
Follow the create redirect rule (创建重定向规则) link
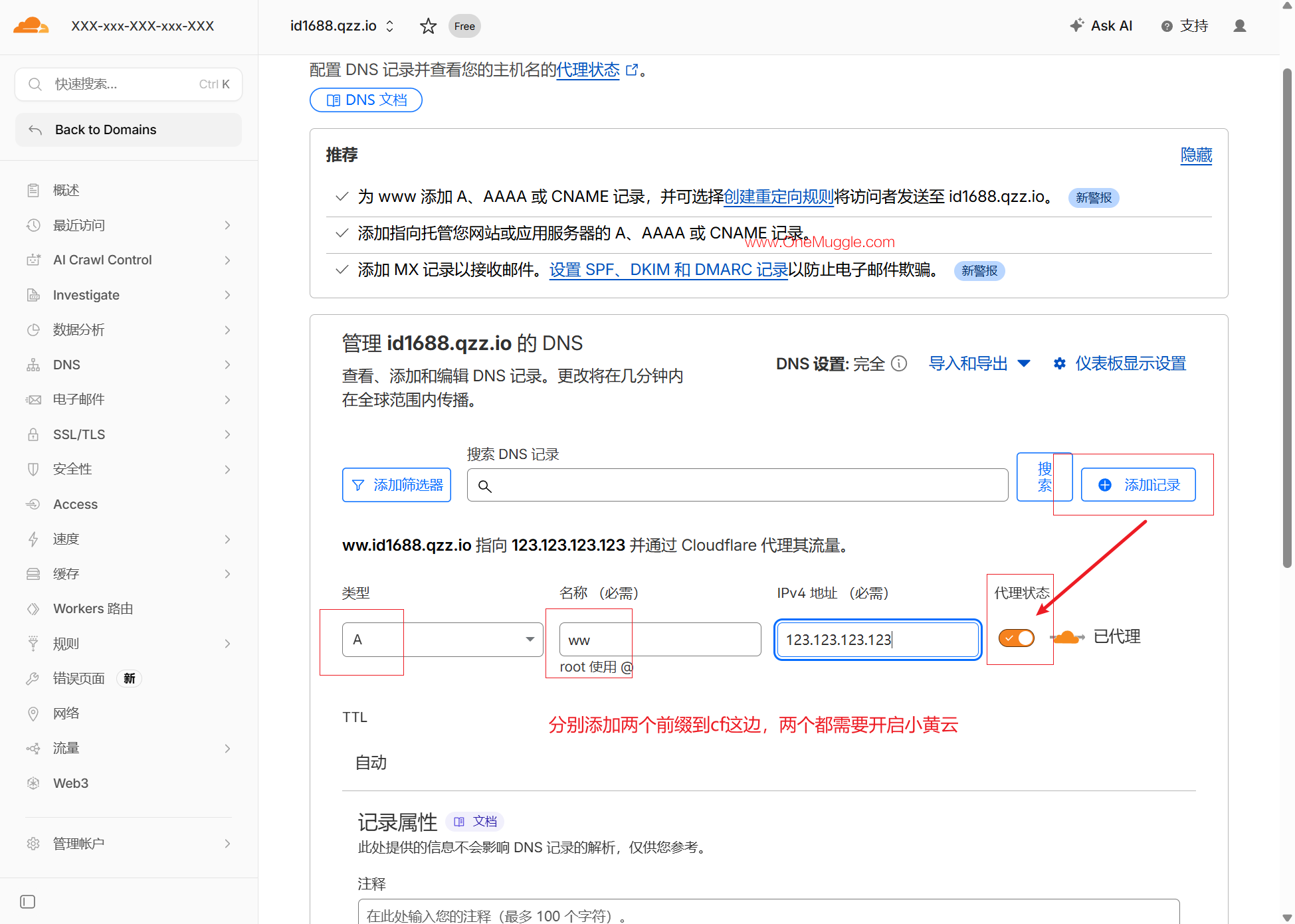[779, 197]
